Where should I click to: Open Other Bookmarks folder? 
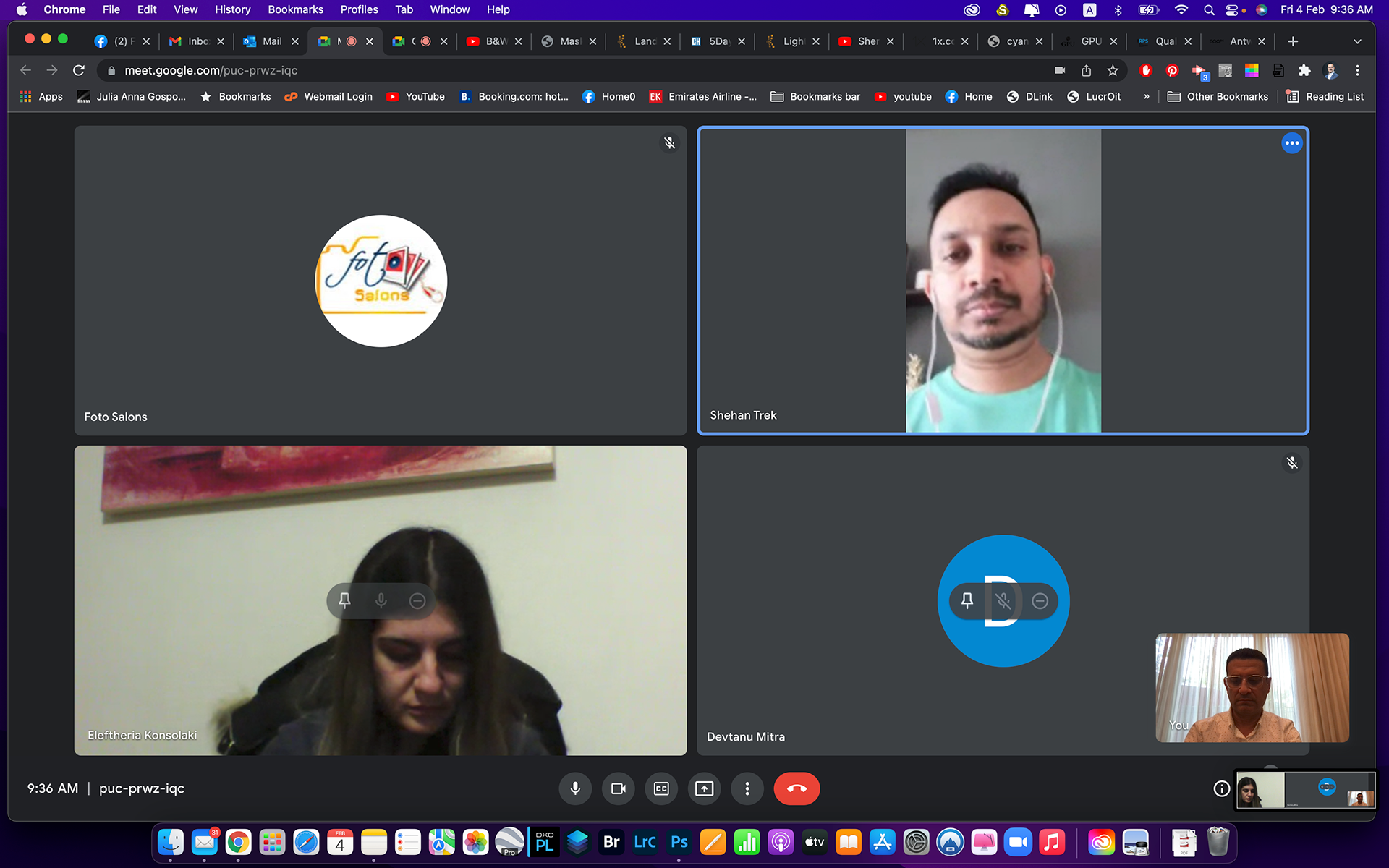[1218, 96]
